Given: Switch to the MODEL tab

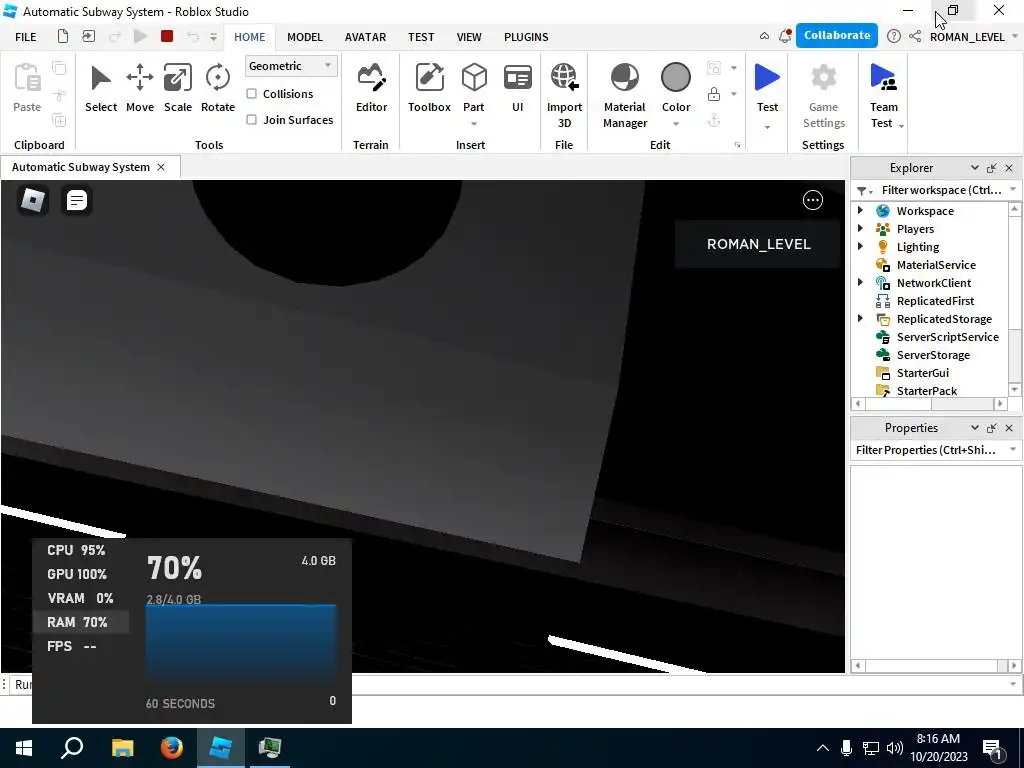Looking at the screenshot, I should point(305,37).
